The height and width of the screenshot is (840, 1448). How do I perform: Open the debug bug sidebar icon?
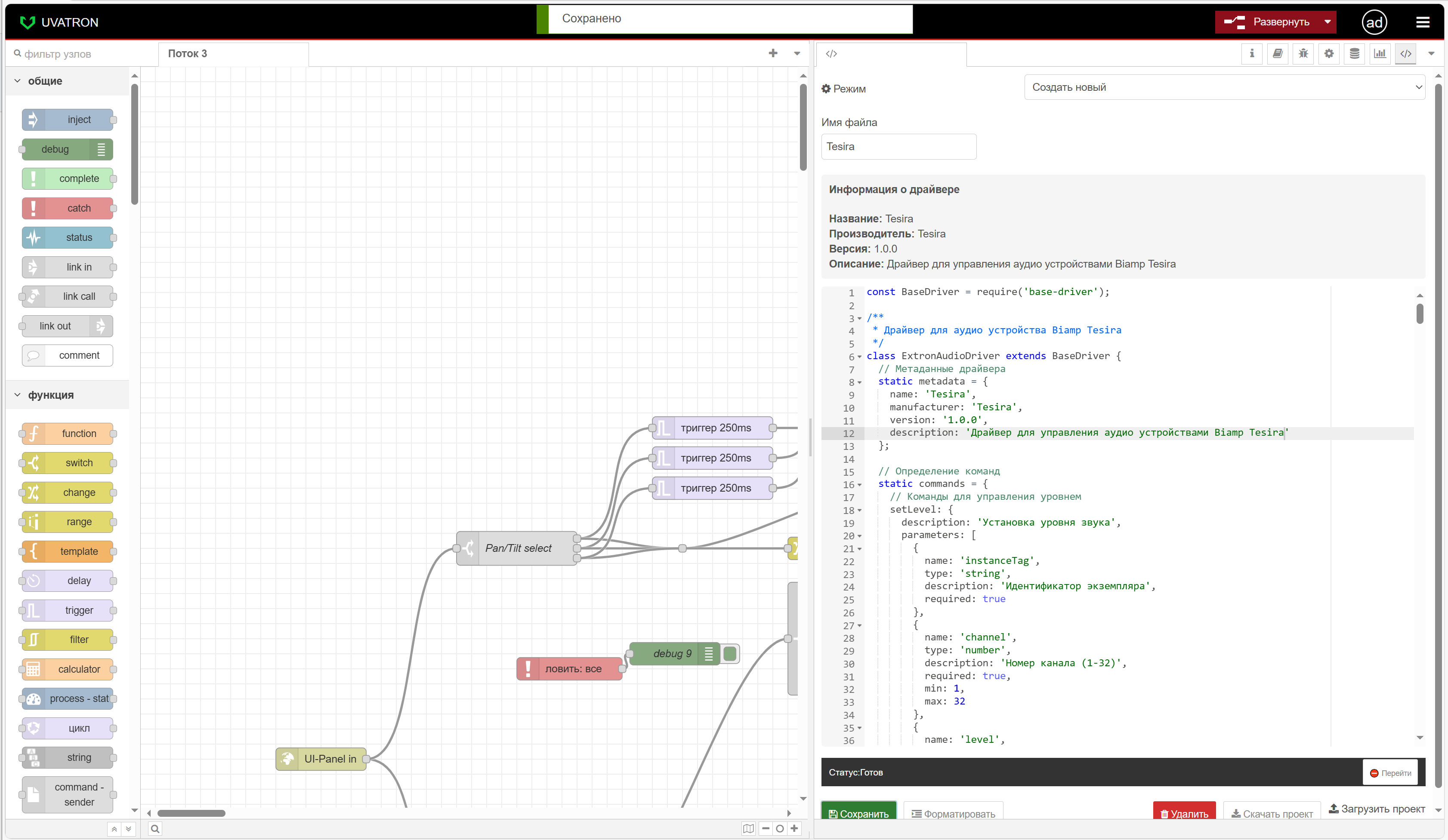[x=1303, y=54]
